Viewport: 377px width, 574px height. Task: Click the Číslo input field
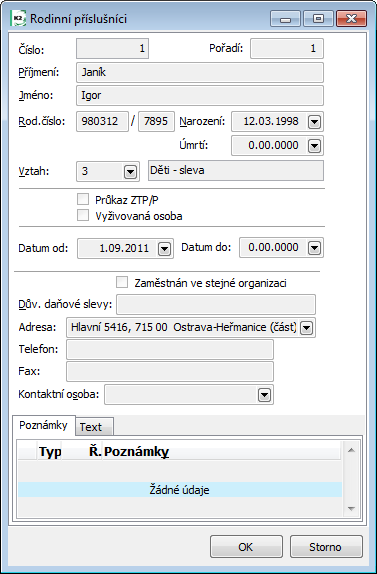(x=112, y=48)
